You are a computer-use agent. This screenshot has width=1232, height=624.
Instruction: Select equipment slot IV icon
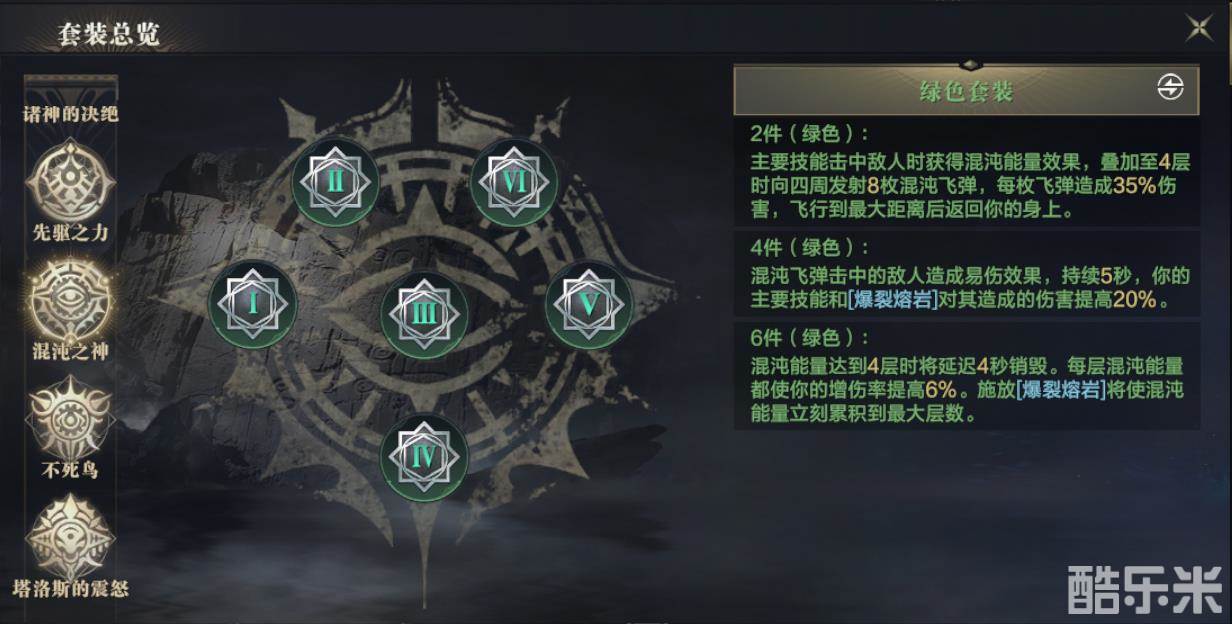click(425, 459)
